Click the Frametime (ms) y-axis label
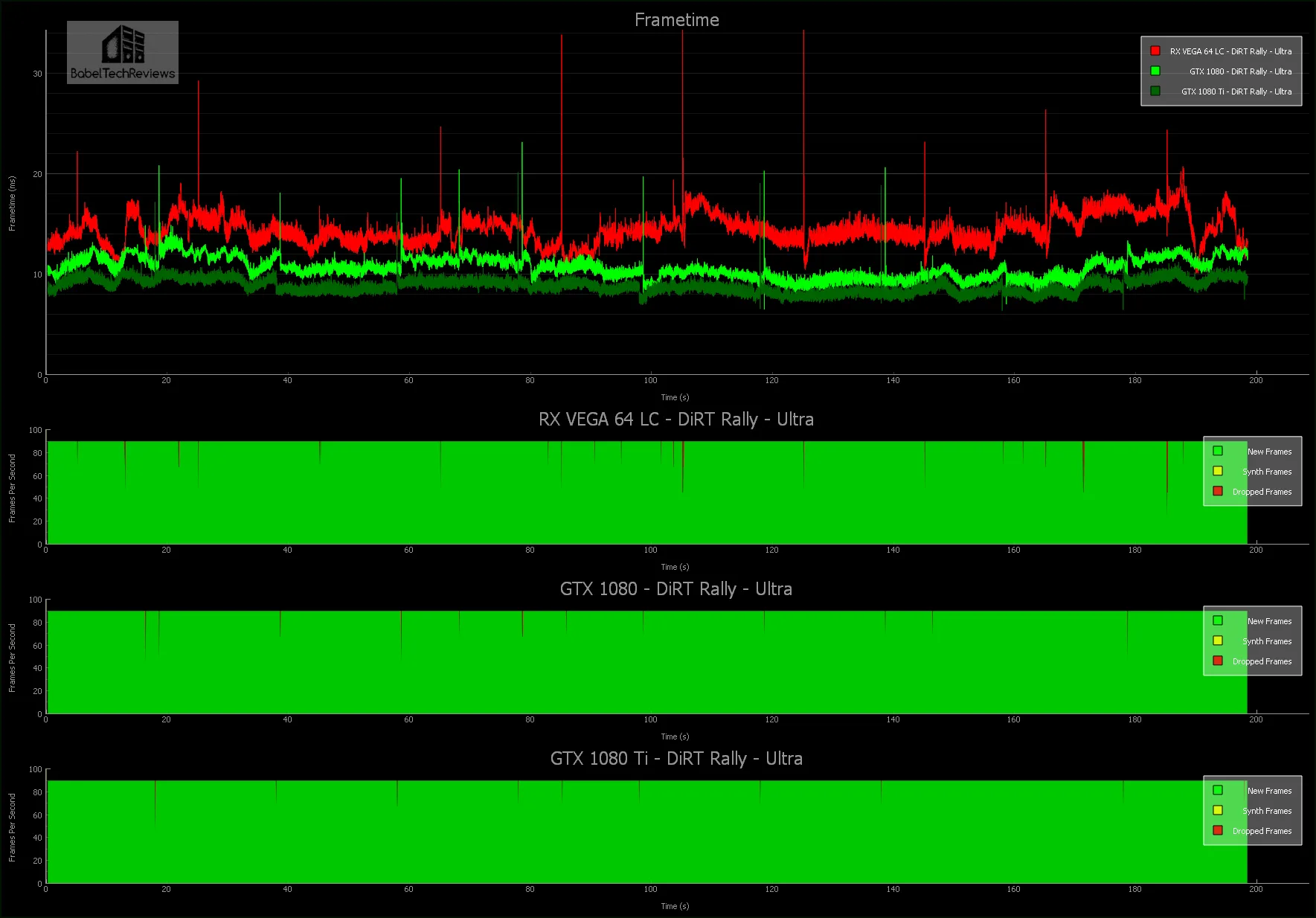 click(x=12, y=204)
